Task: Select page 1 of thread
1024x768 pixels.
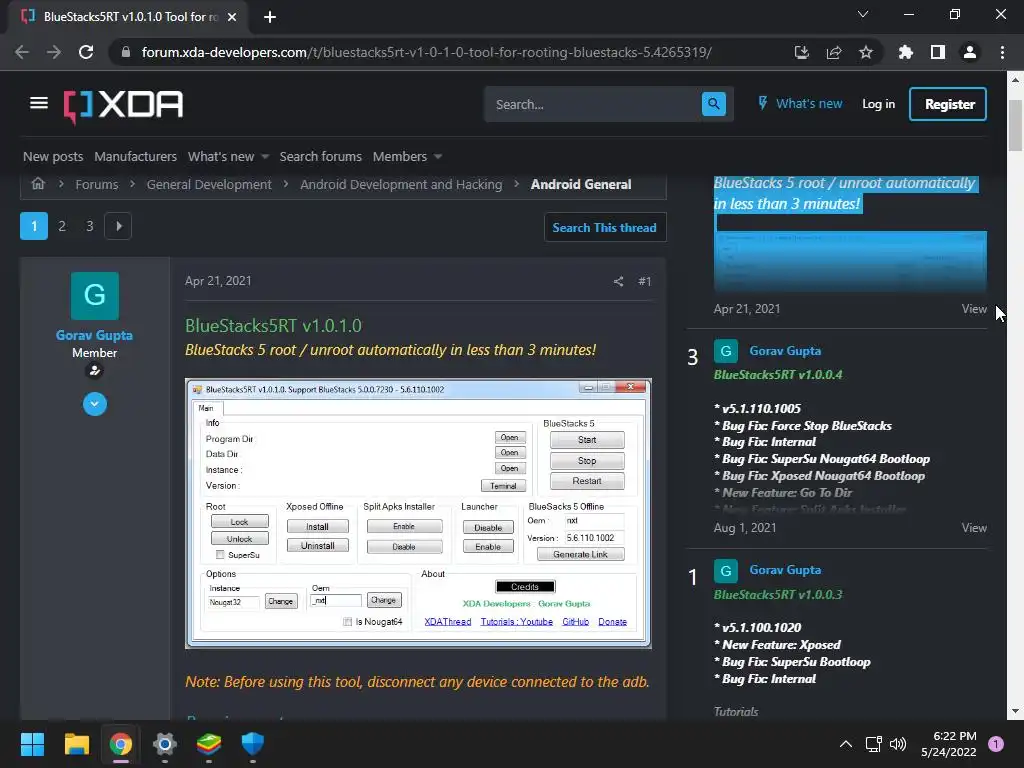Action: point(34,226)
